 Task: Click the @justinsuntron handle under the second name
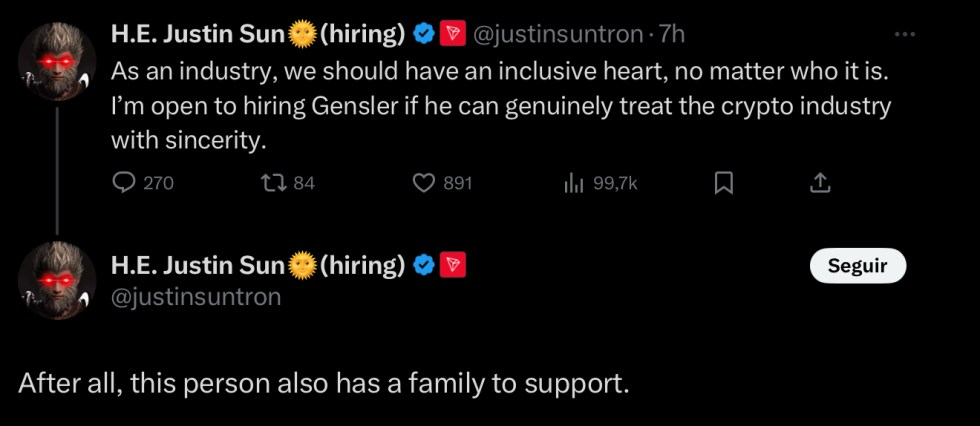click(196, 297)
